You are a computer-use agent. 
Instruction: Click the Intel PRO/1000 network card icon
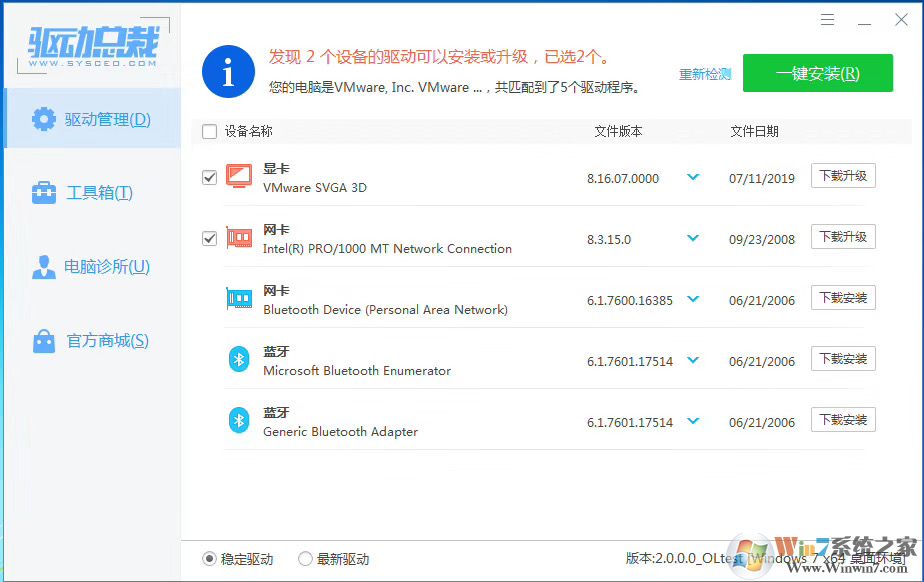point(239,237)
